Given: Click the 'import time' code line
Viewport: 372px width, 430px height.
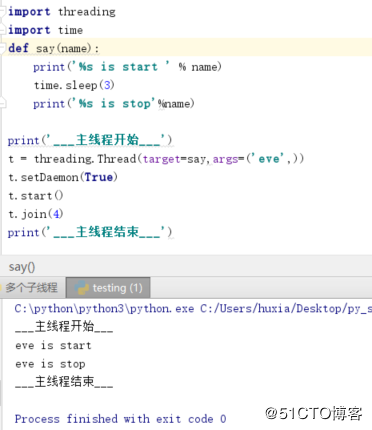Looking at the screenshot, I should tap(45, 30).
